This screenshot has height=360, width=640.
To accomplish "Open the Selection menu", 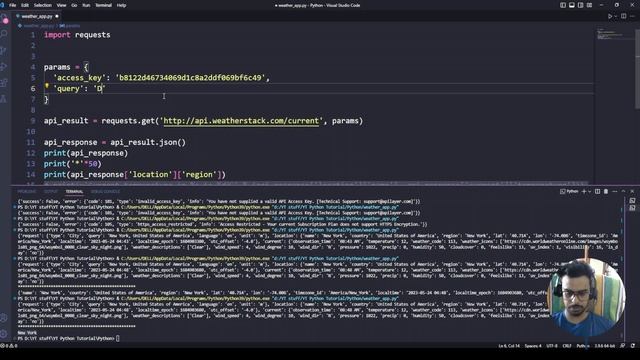I will pyautogui.click(x=42, y=5).
